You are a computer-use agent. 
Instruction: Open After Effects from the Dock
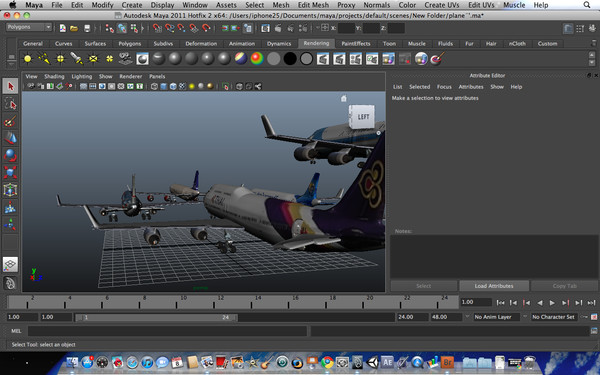tap(387, 362)
